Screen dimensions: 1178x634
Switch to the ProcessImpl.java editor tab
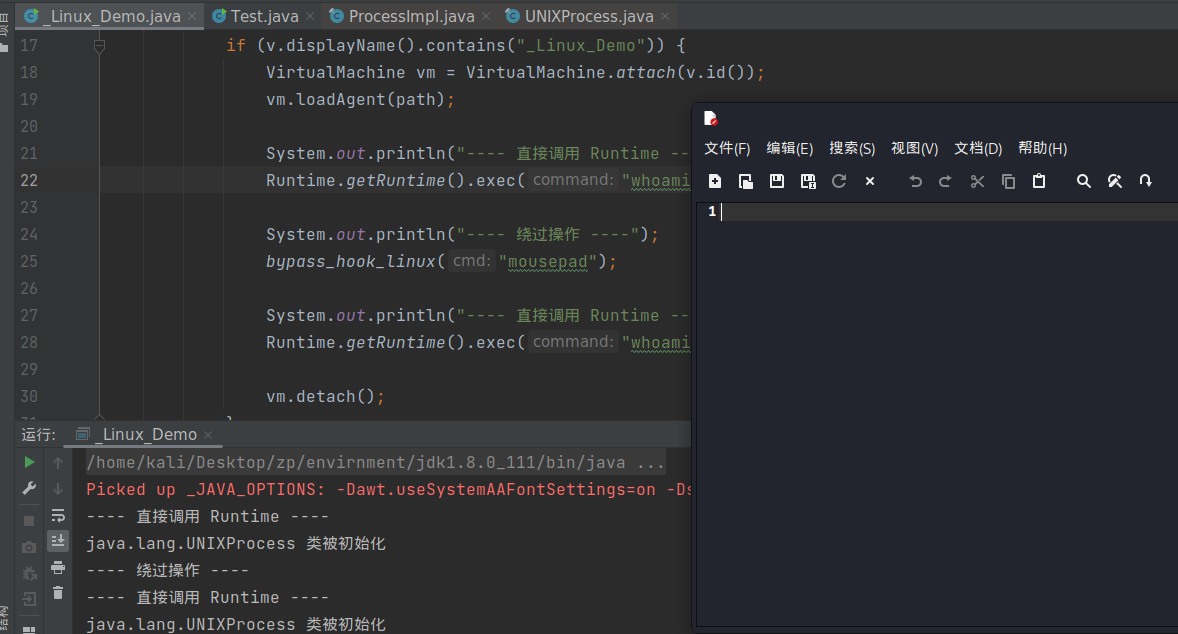point(411,17)
